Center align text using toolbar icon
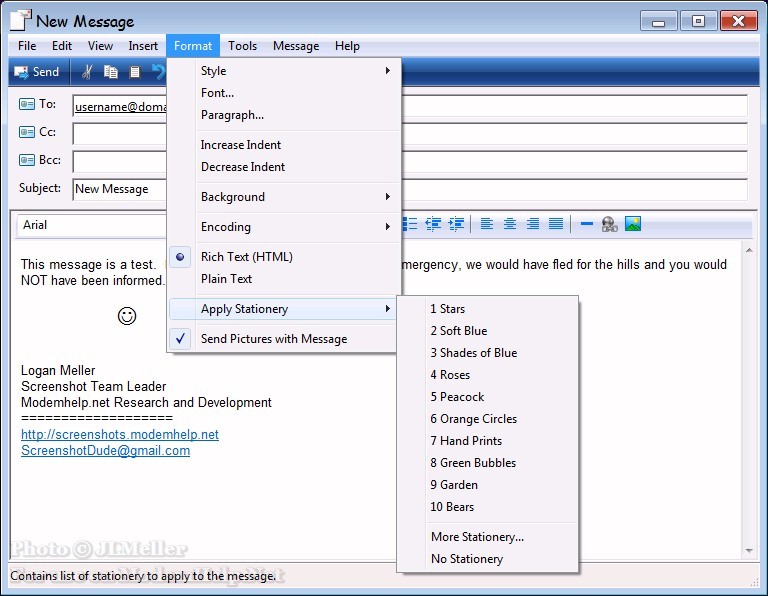Screen dimensions: 768x596 point(509,224)
